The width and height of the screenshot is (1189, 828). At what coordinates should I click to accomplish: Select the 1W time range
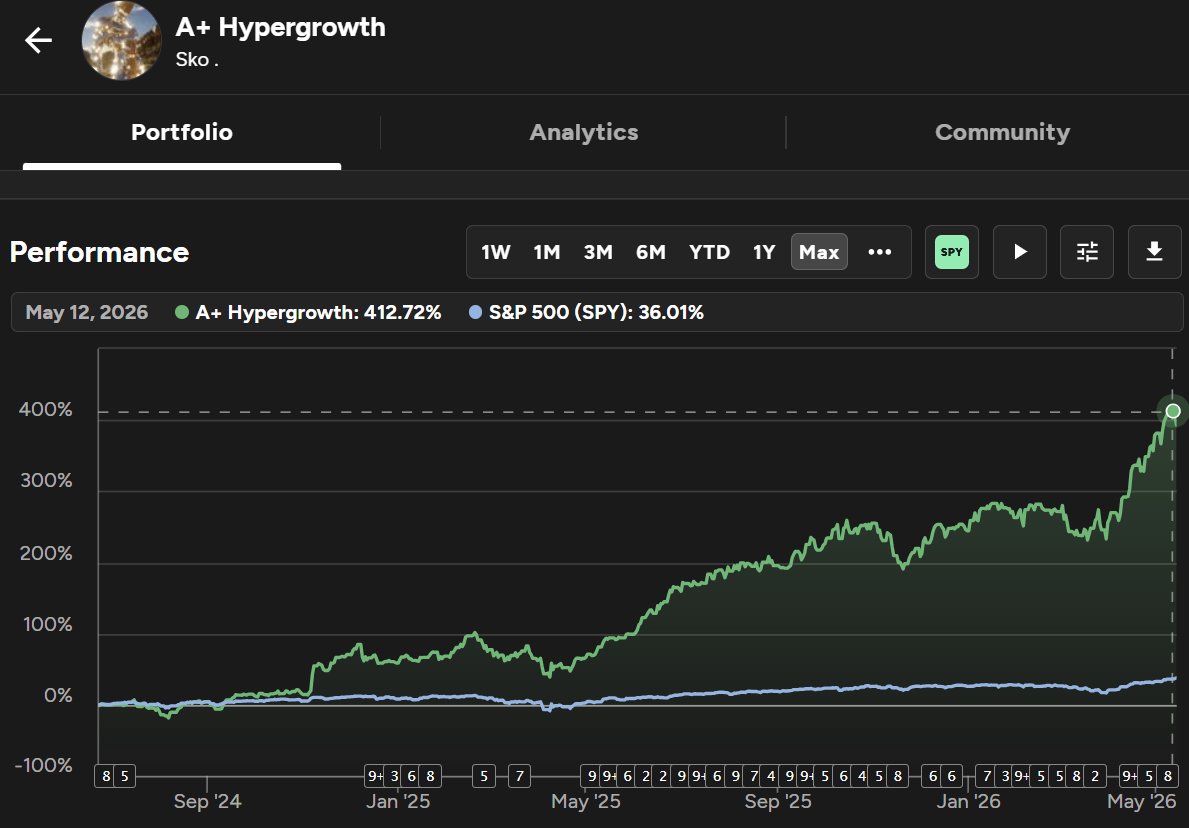(x=496, y=252)
